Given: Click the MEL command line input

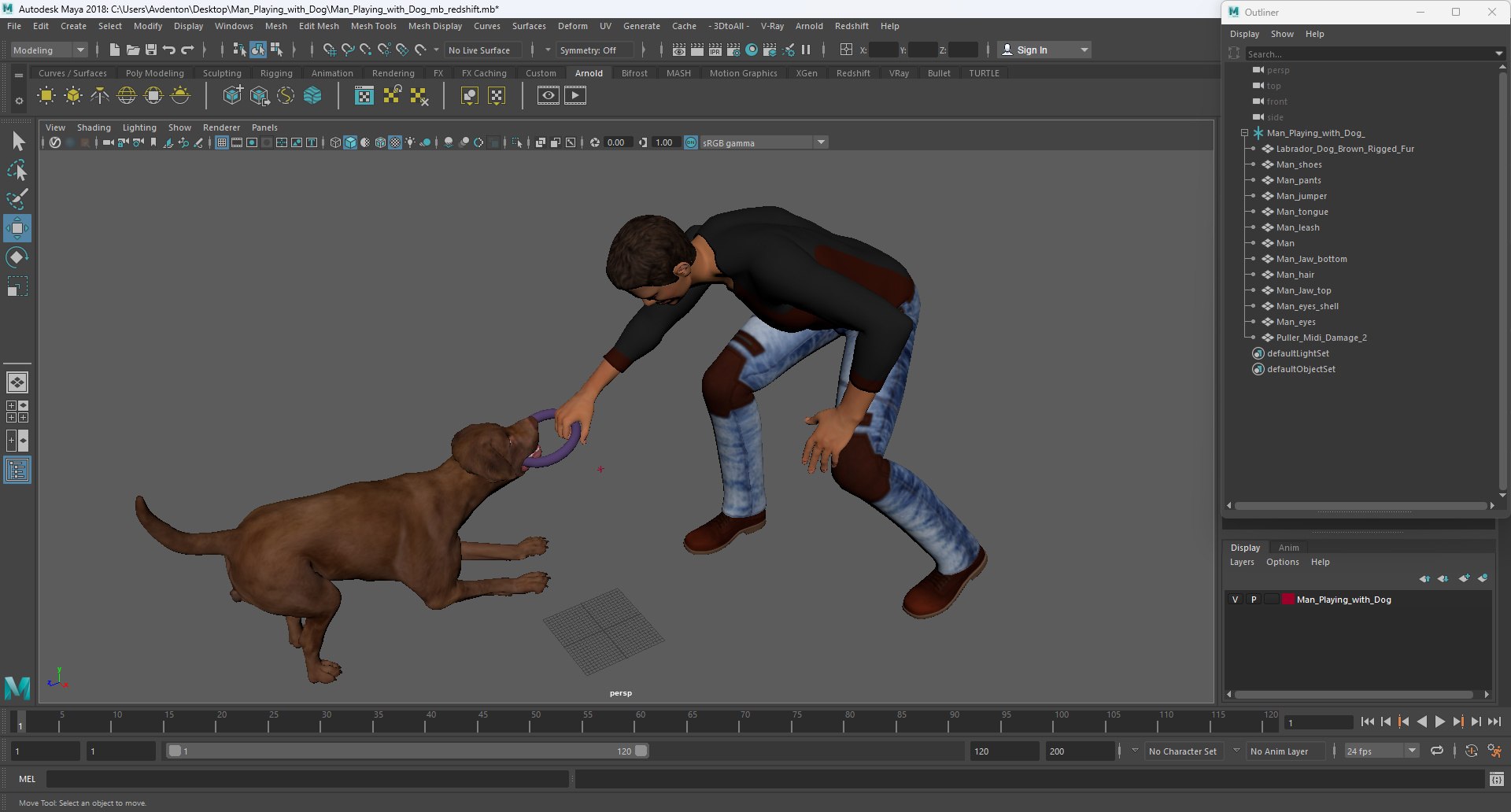Looking at the screenshot, I should point(307,779).
